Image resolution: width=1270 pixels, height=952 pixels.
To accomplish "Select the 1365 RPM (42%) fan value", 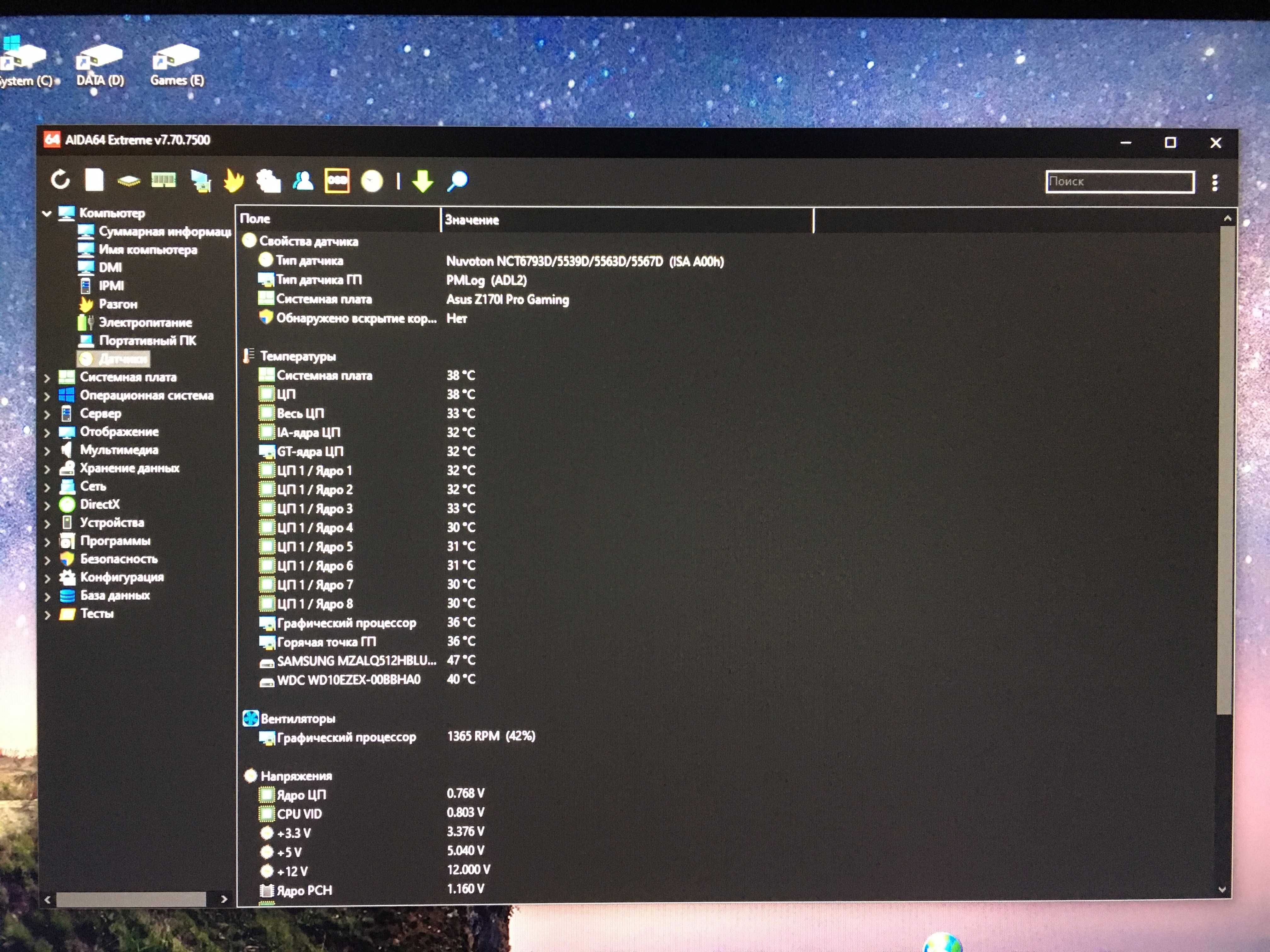I will tap(491, 736).
